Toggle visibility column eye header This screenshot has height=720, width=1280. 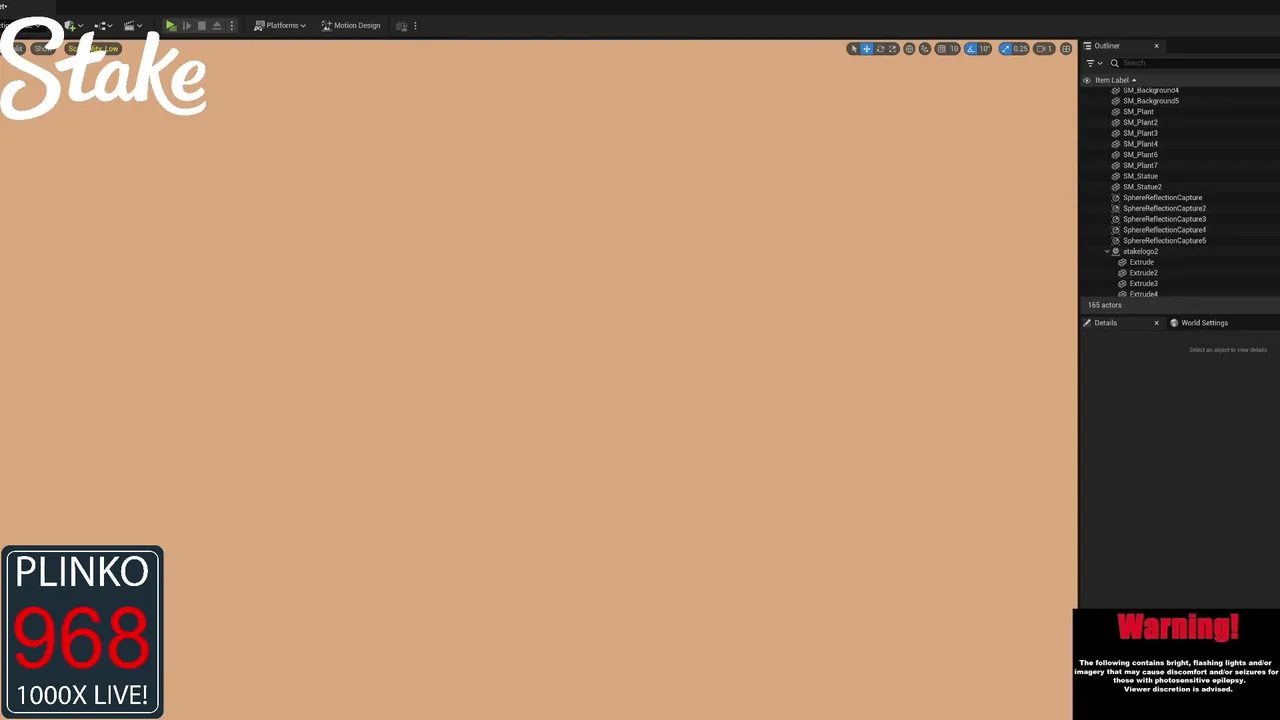pos(1087,80)
